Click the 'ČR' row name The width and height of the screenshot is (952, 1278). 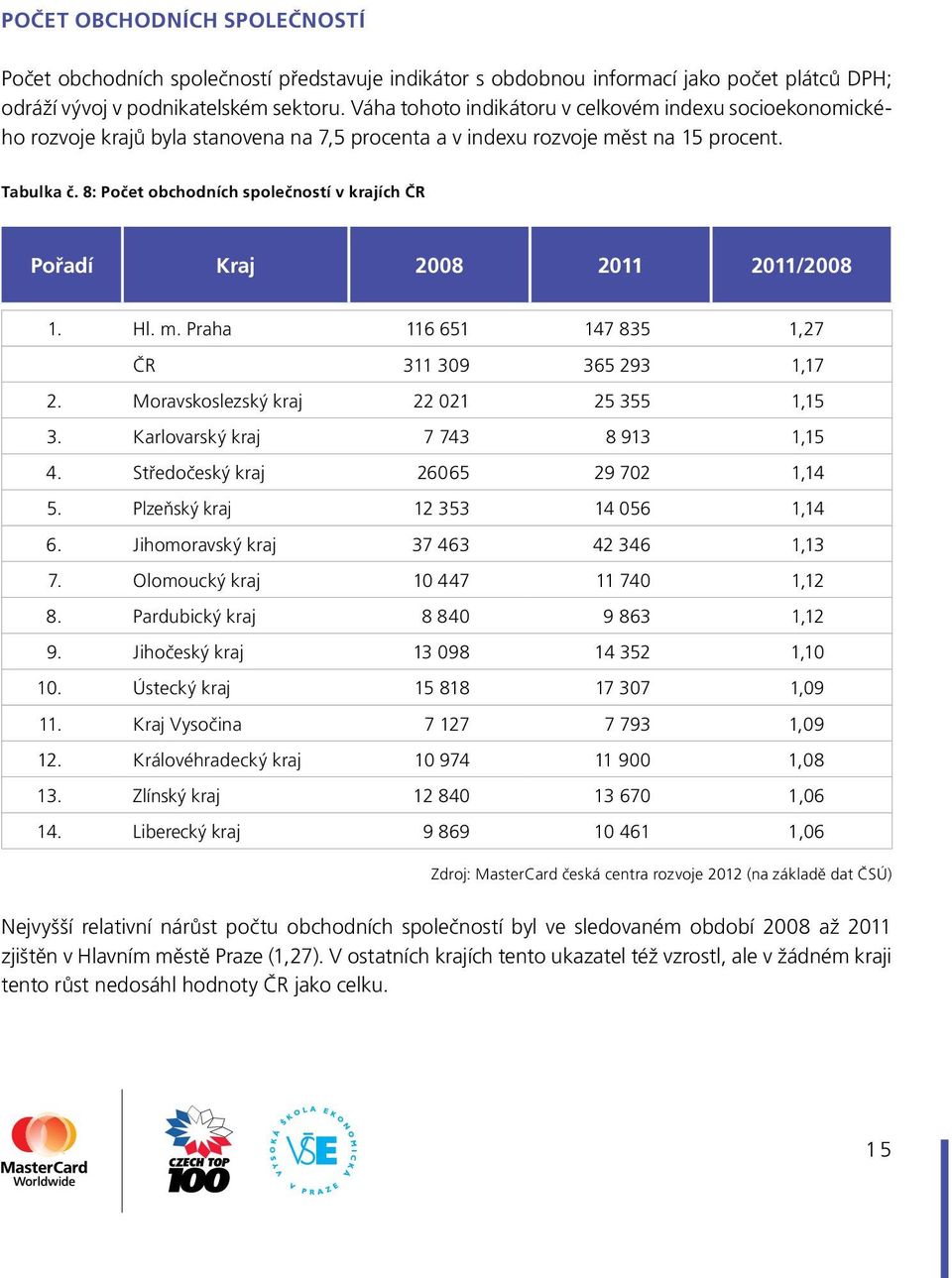(x=144, y=366)
